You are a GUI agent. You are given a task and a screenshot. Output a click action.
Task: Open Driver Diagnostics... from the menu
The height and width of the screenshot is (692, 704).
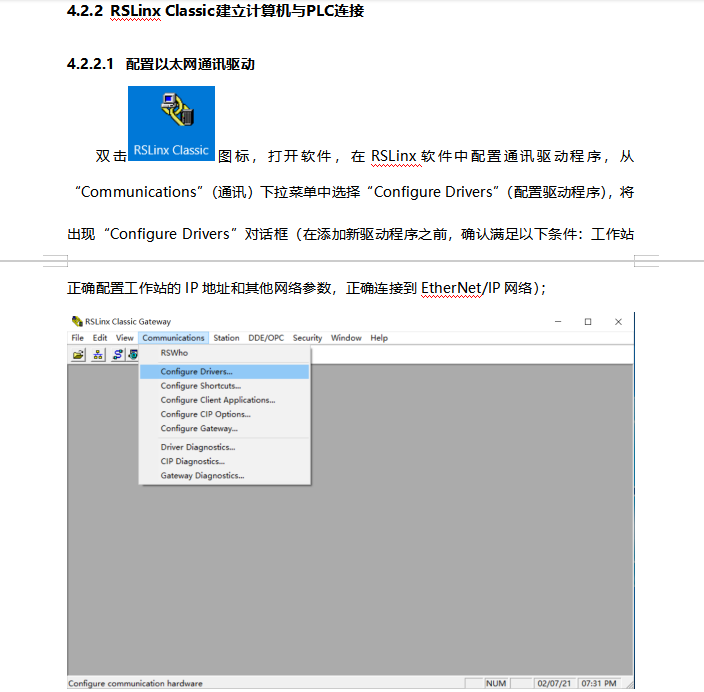pos(224,447)
